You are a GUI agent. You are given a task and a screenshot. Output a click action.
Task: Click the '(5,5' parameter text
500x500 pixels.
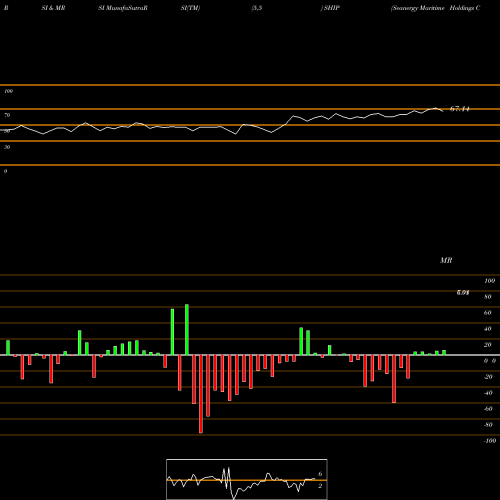pyautogui.click(x=257, y=8)
